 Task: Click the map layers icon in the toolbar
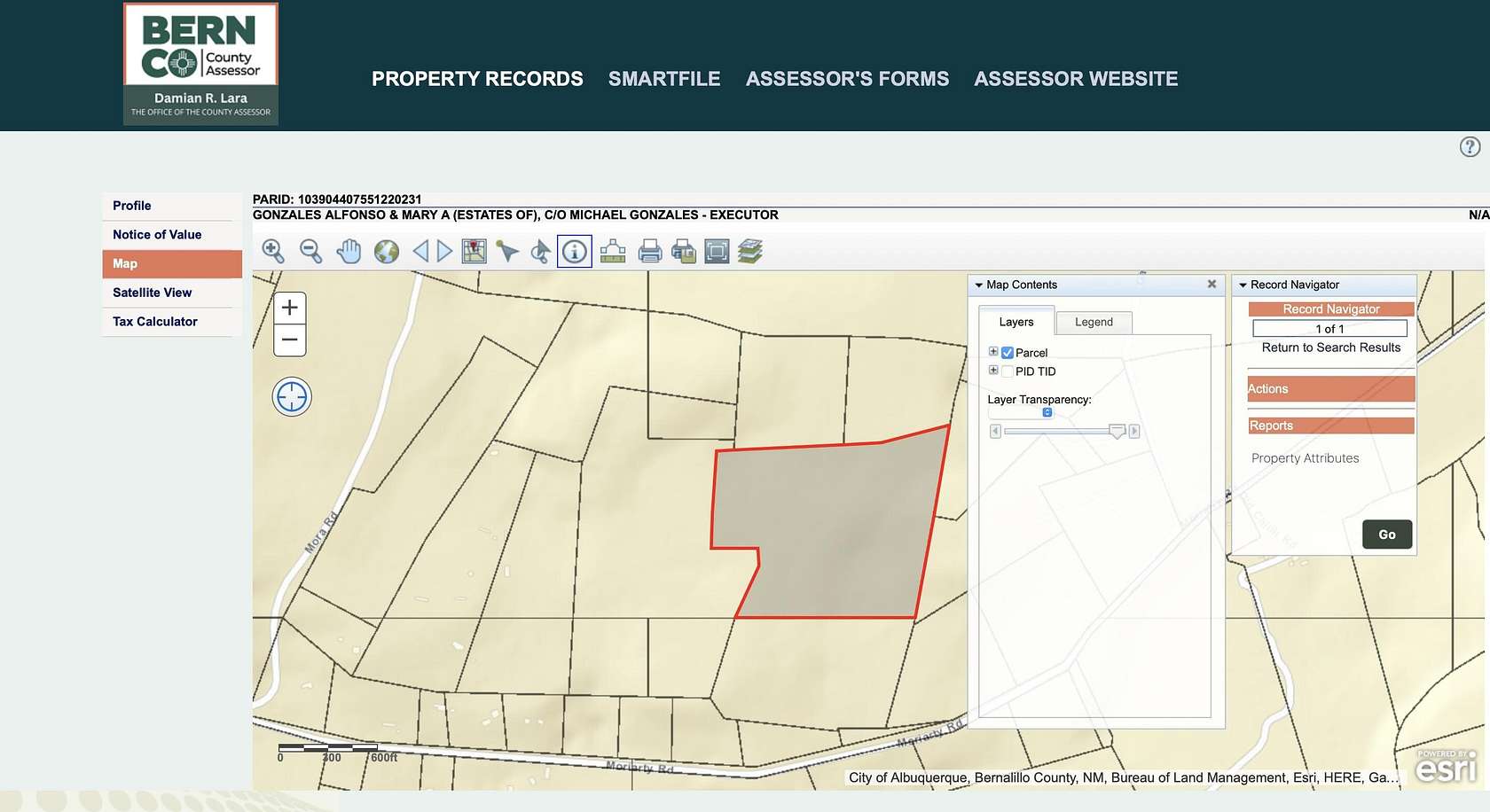[x=750, y=251]
